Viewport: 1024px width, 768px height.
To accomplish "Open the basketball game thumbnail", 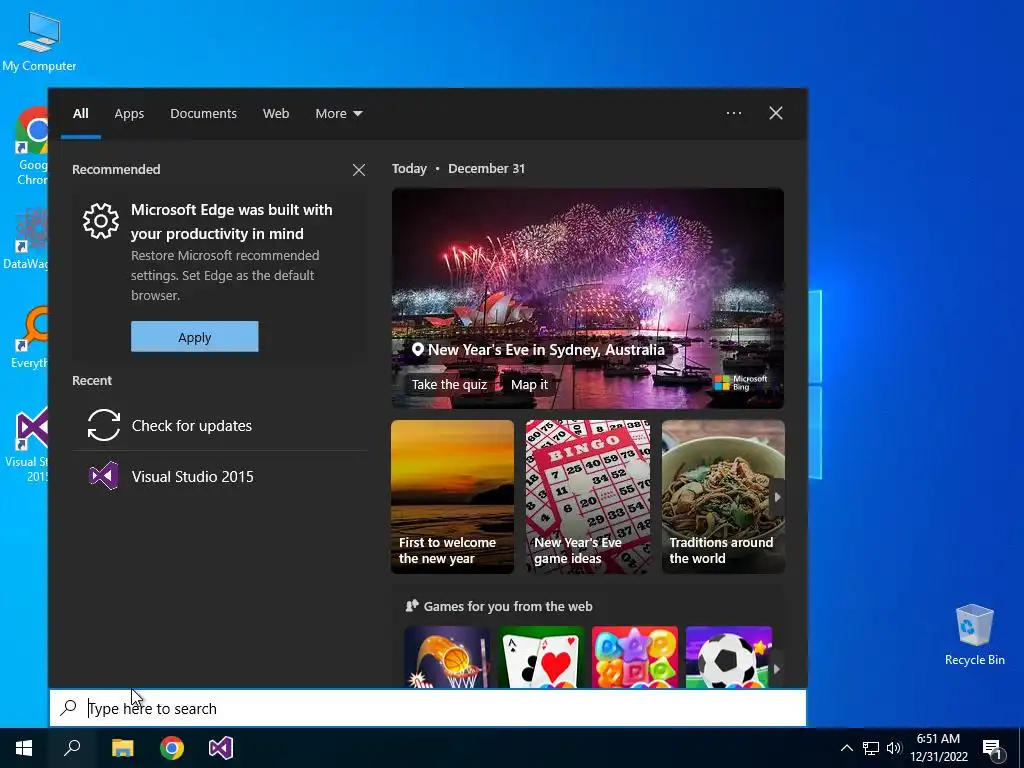I will 447,657.
